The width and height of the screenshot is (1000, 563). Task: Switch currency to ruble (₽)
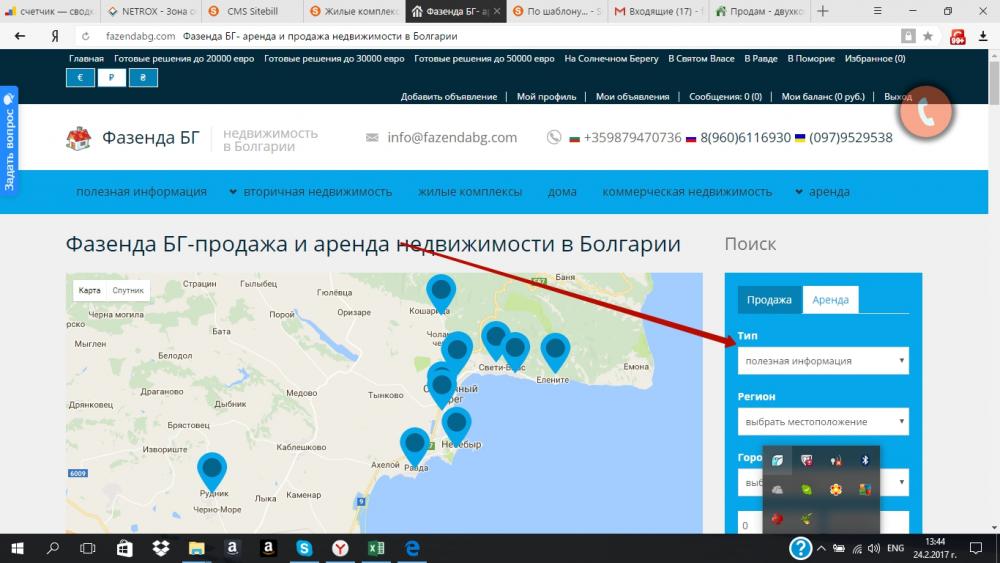tap(111, 78)
